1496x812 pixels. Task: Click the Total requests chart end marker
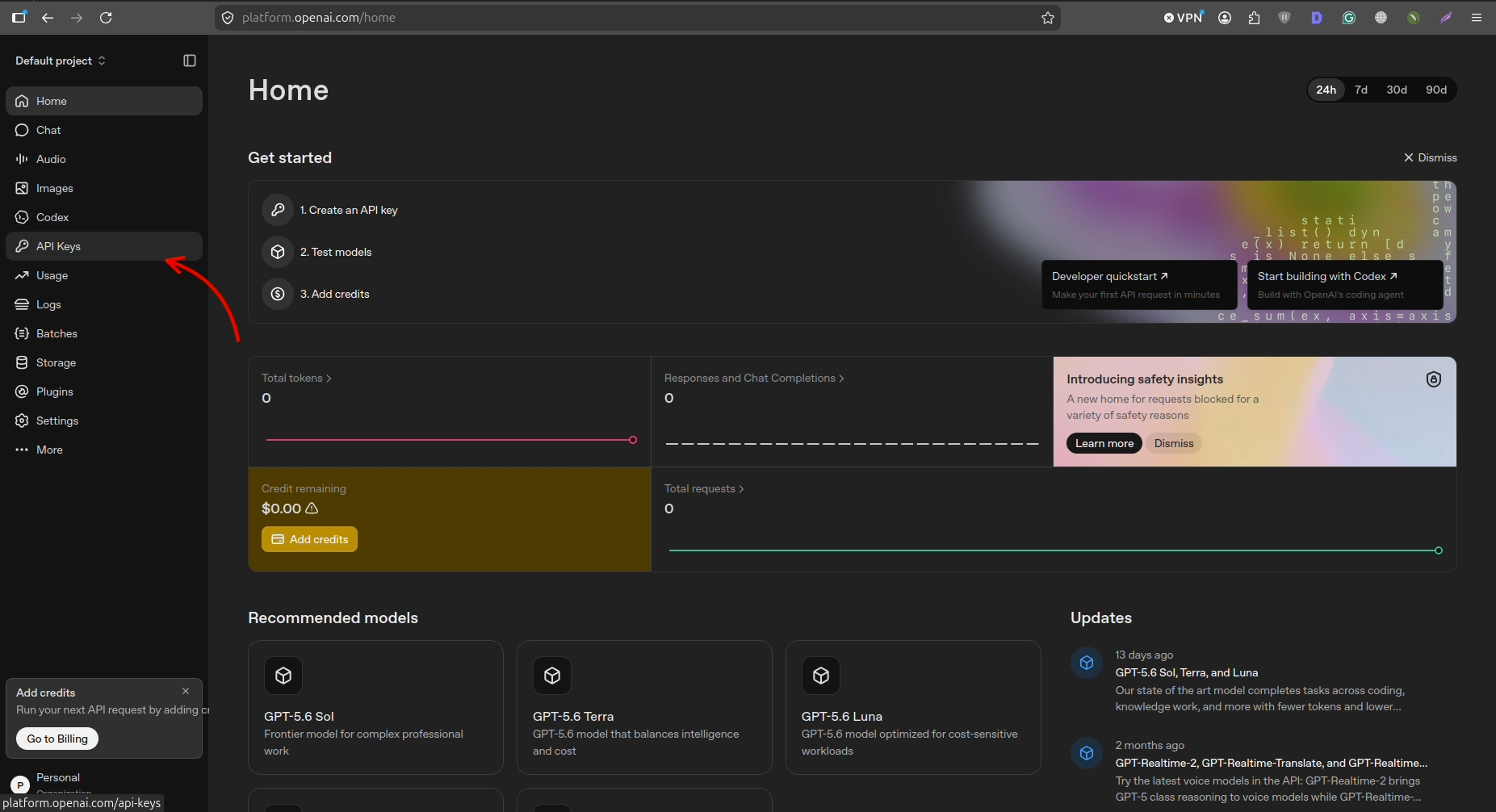pos(1439,550)
